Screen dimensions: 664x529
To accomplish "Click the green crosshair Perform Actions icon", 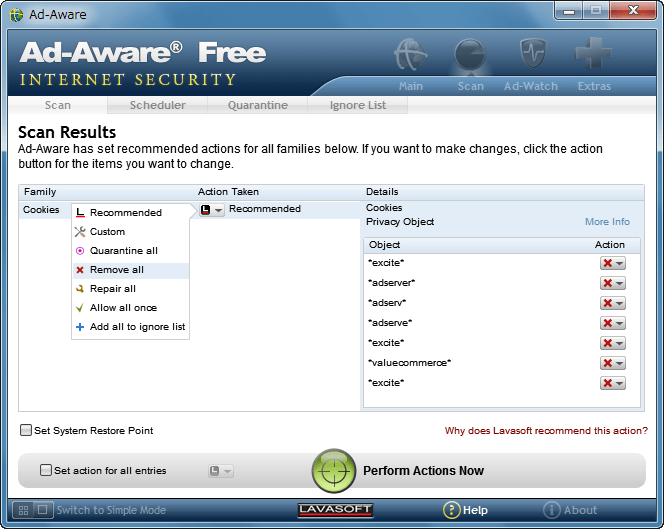I will (x=334, y=471).
